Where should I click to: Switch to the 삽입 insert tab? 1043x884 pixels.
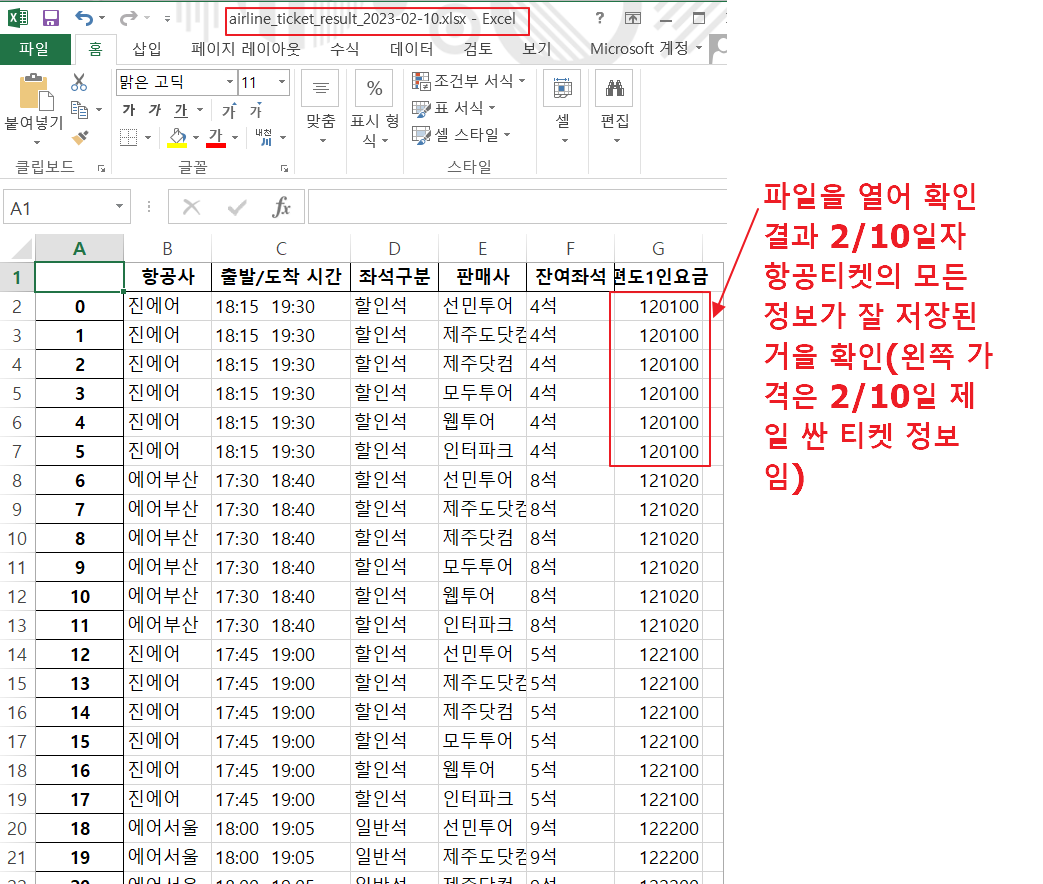[x=146, y=49]
